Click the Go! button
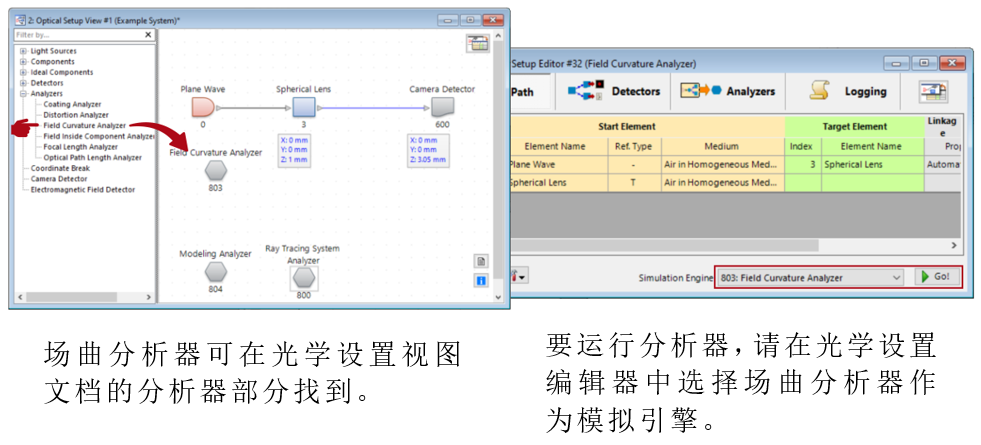This screenshot has height=445, width=981. tap(937, 277)
